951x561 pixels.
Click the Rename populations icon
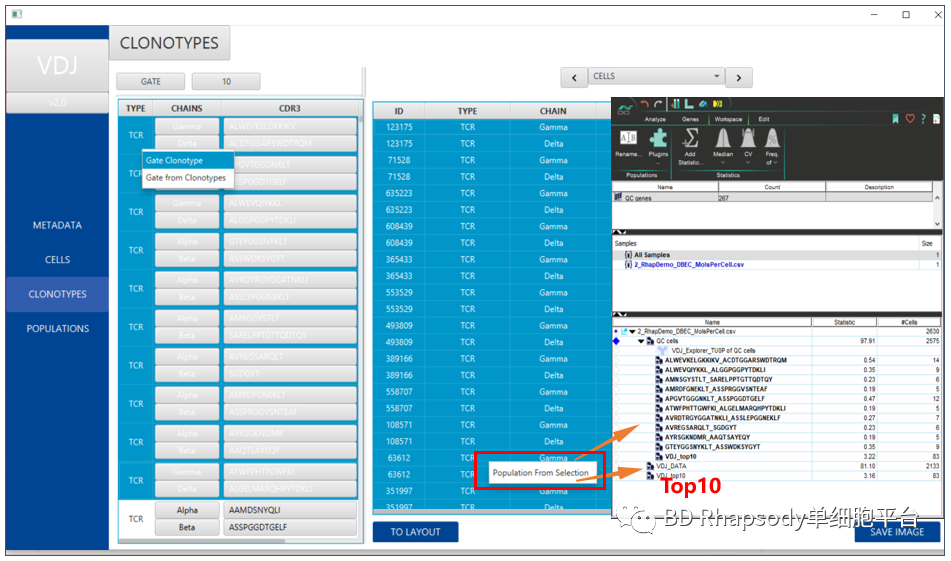click(x=629, y=139)
